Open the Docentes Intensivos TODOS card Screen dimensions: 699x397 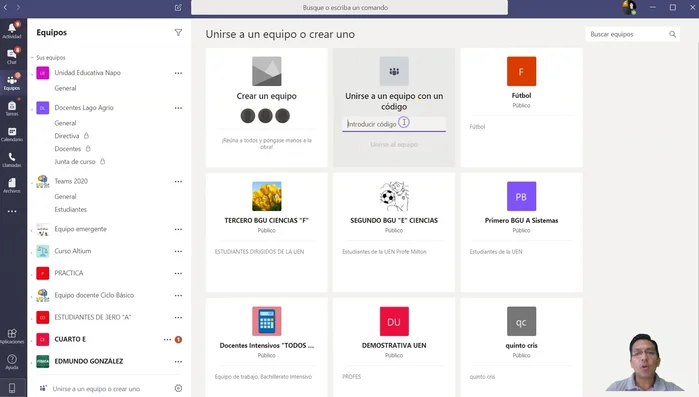tap(267, 348)
